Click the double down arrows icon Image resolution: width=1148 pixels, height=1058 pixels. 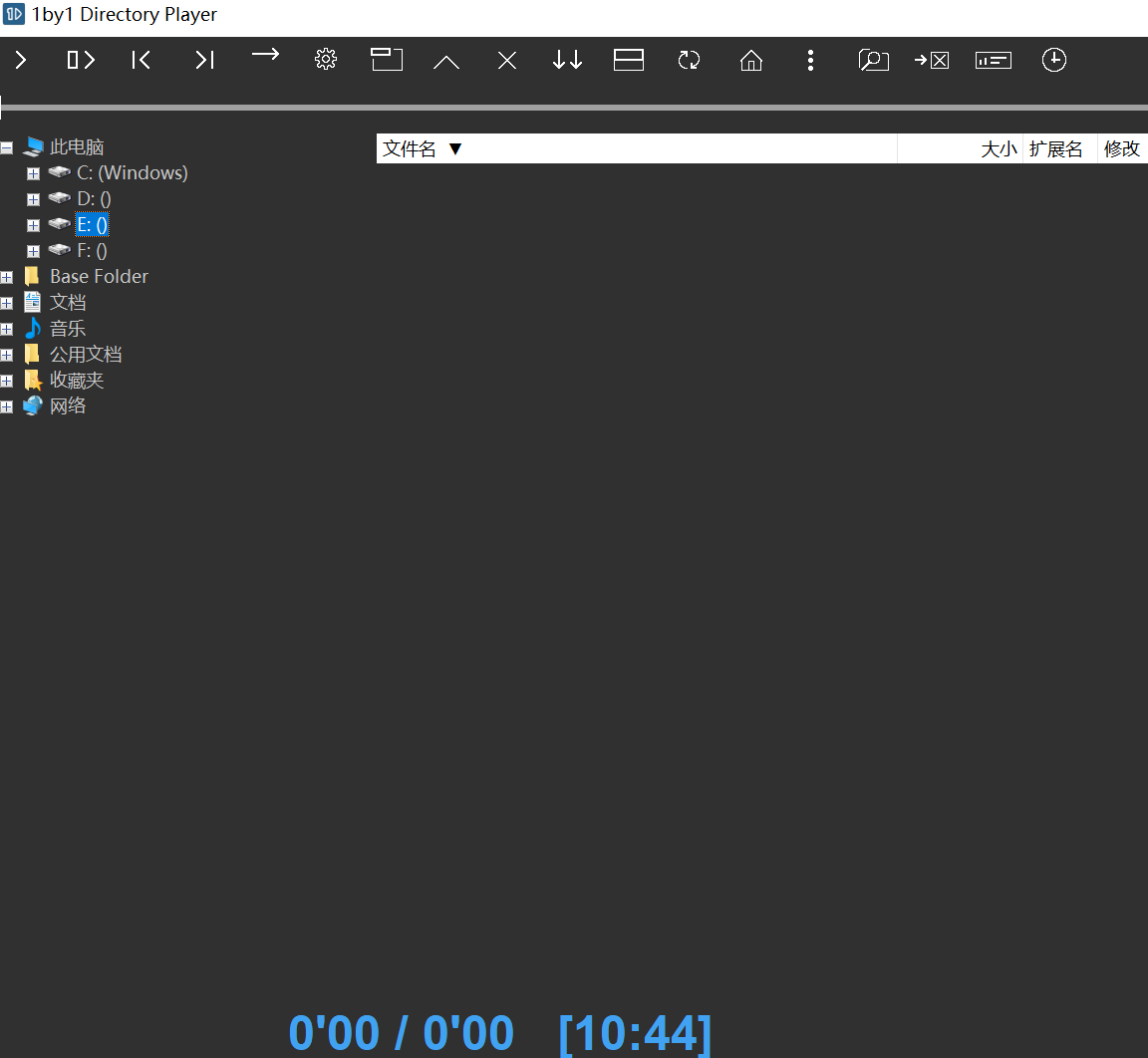click(x=567, y=61)
